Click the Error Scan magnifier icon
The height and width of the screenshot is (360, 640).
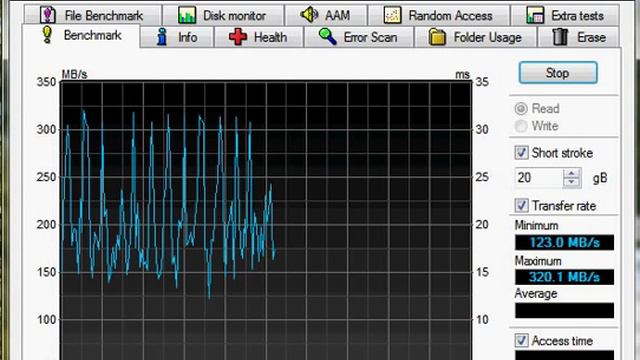(x=327, y=37)
